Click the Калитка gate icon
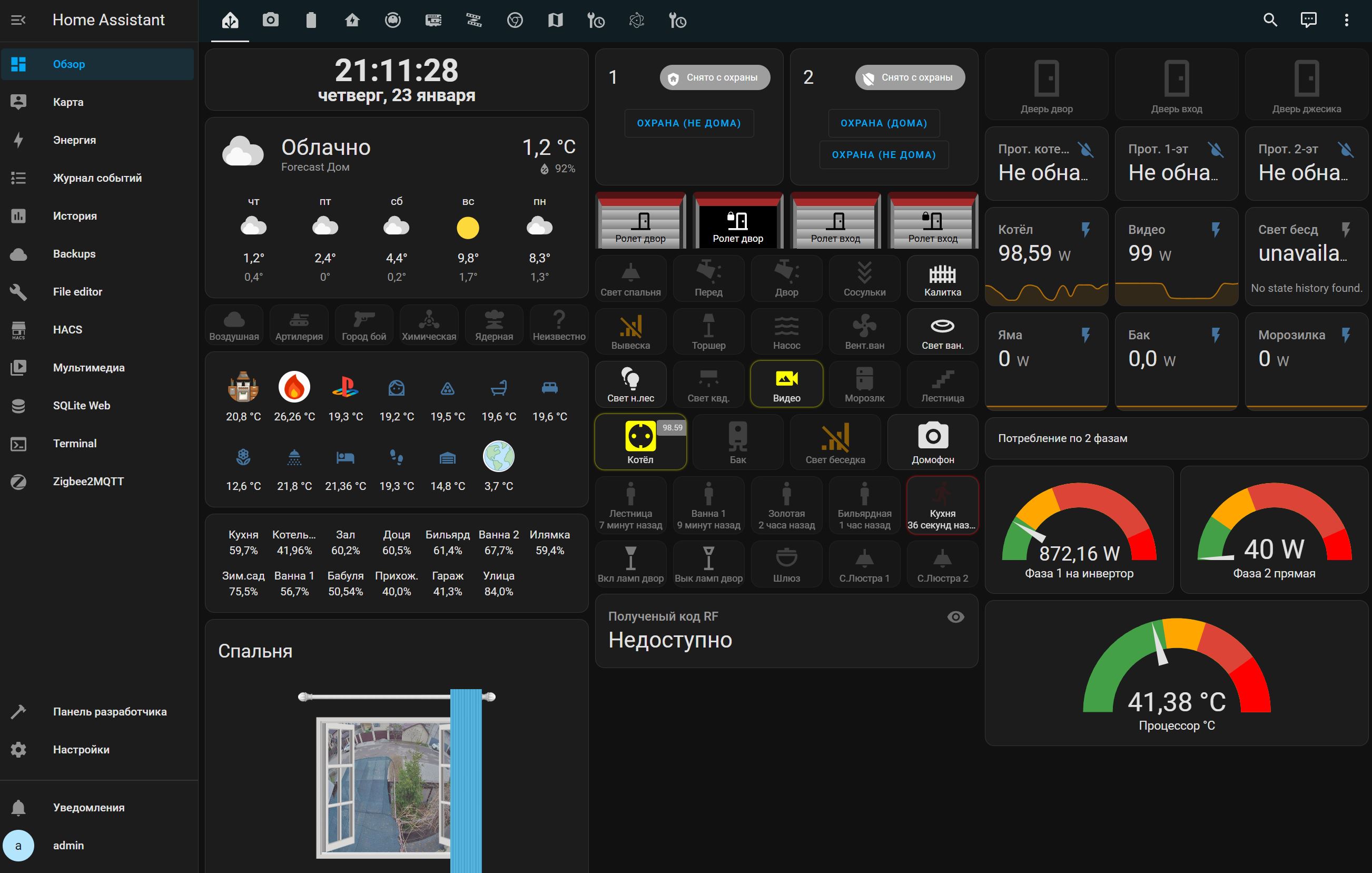This screenshot has width=1372, height=873. click(942, 274)
